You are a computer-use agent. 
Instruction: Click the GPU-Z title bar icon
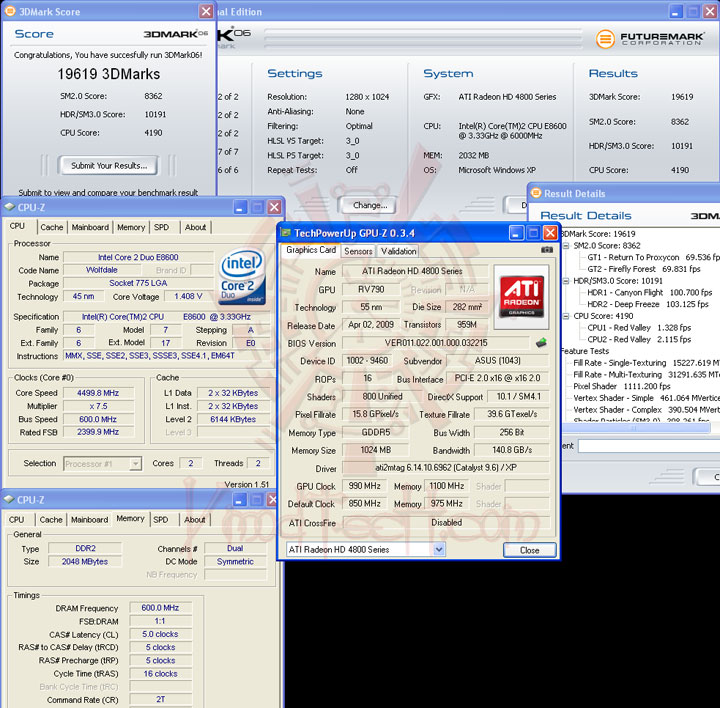coord(286,233)
